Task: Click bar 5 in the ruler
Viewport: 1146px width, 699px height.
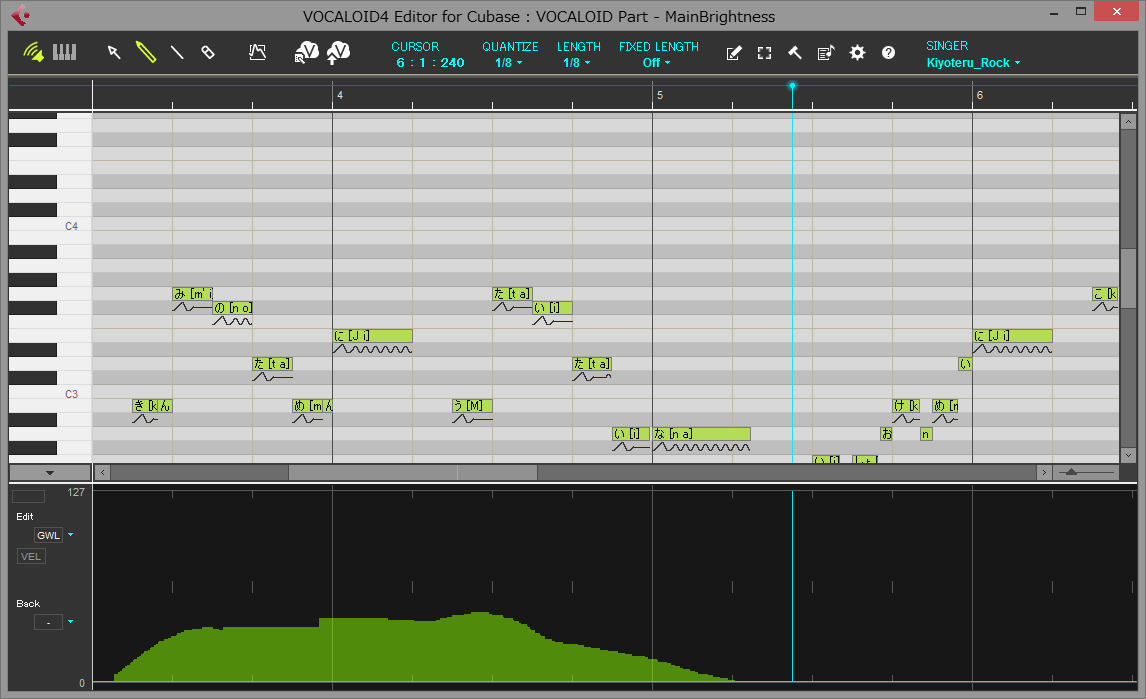Action: [660, 95]
